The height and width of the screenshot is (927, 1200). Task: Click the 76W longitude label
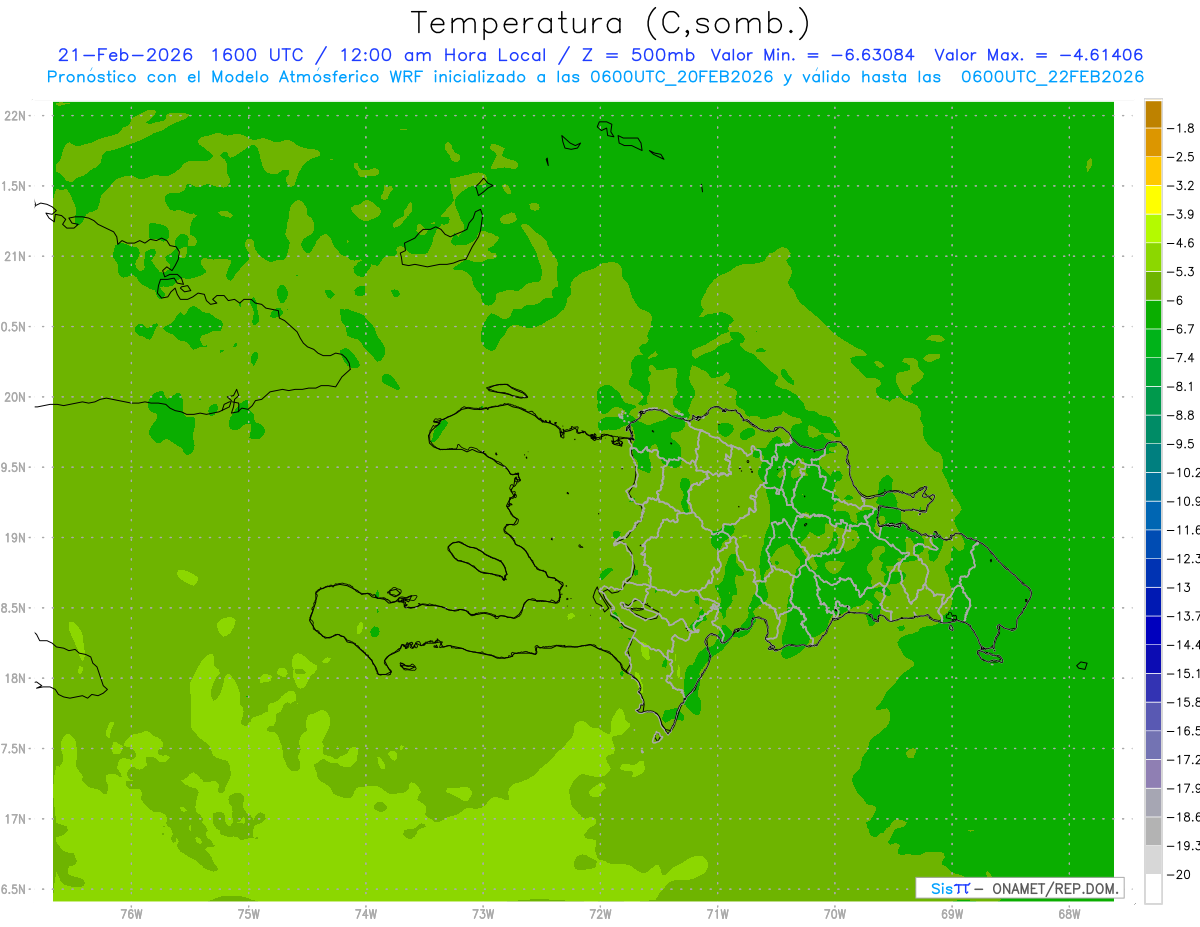tap(131, 914)
